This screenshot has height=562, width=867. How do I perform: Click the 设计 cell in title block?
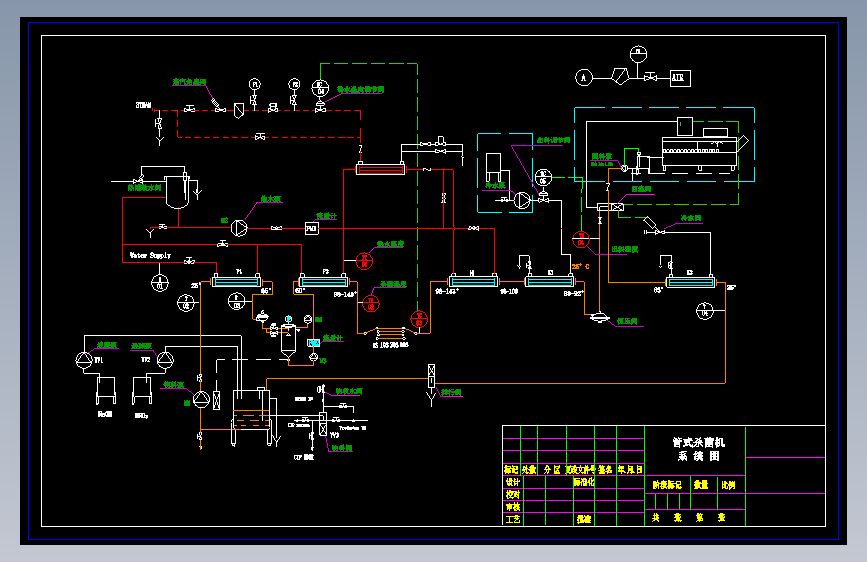click(513, 482)
